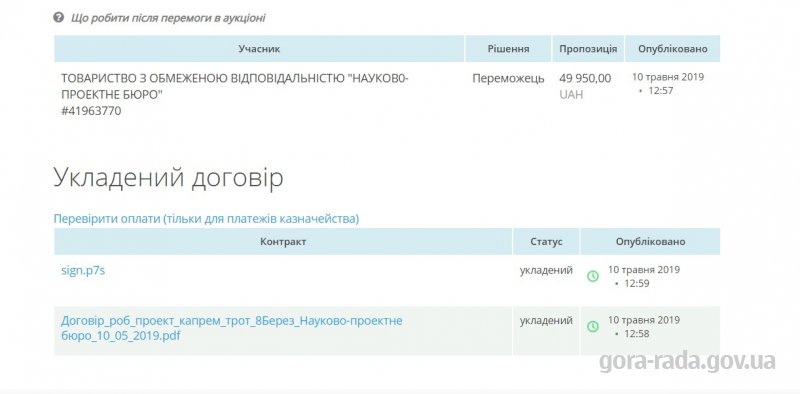The height and width of the screenshot is (394, 800).
Task: Select the UAH currency label
Action: (x=571, y=94)
